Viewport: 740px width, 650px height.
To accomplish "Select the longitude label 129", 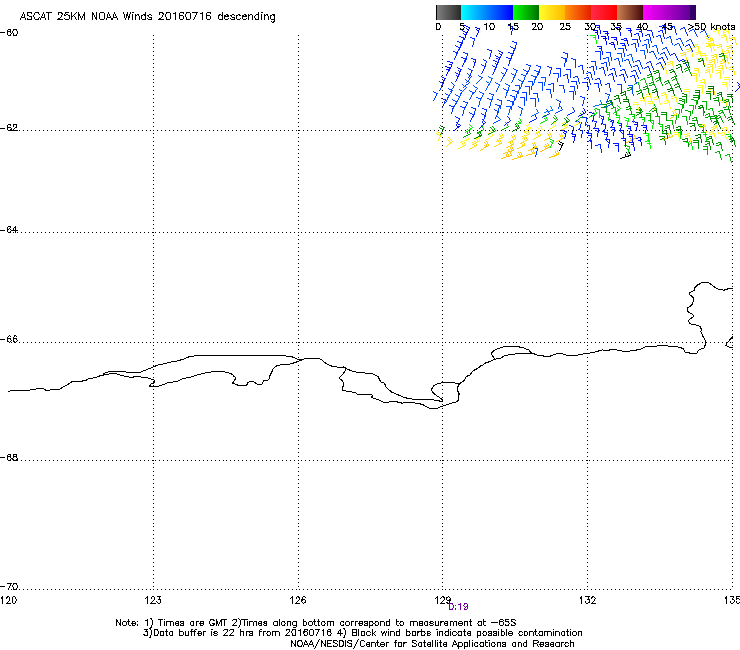I will coord(443,600).
